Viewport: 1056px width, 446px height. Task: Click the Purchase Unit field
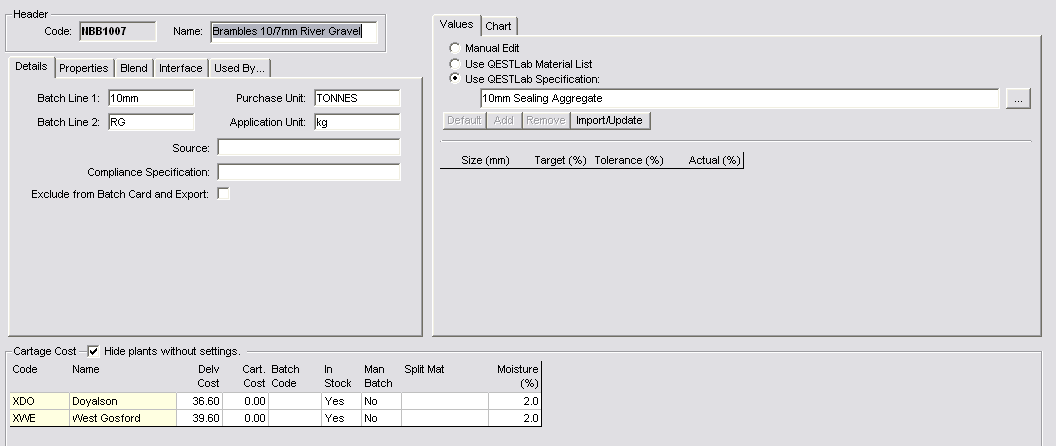click(356, 98)
